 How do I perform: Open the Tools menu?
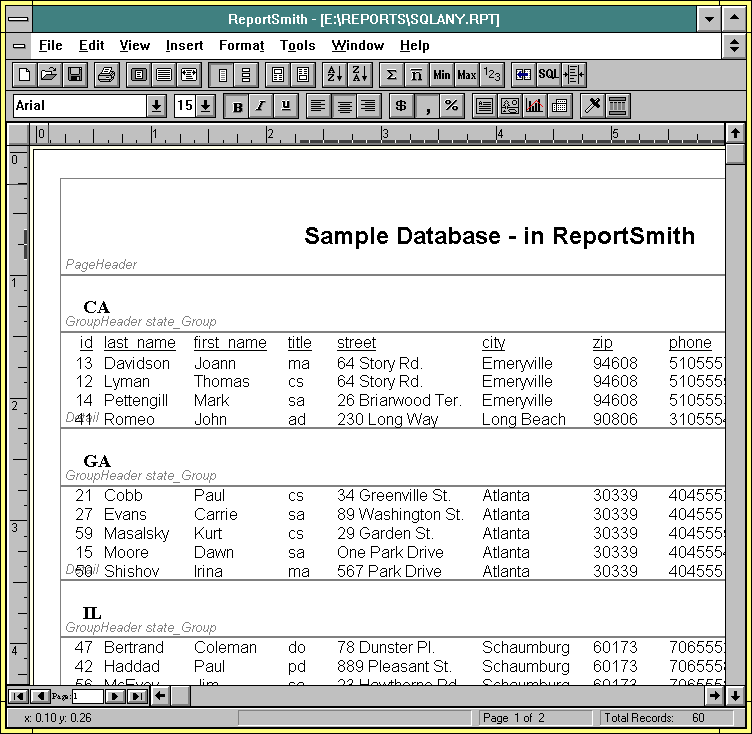[297, 46]
